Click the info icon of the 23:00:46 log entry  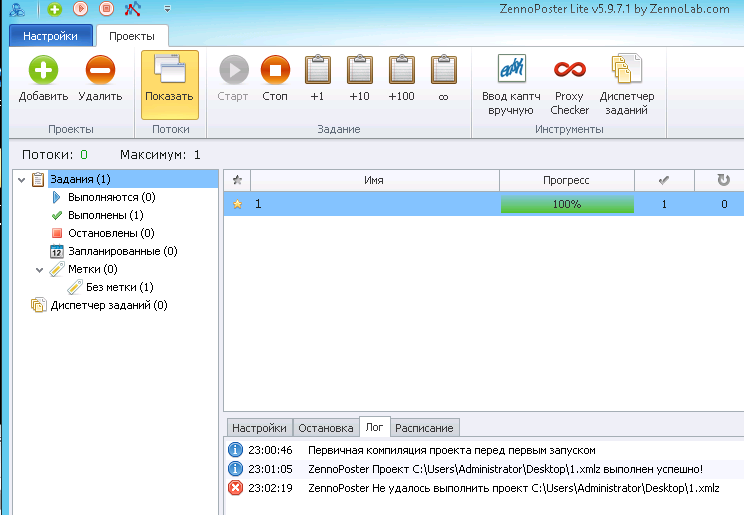click(235, 449)
